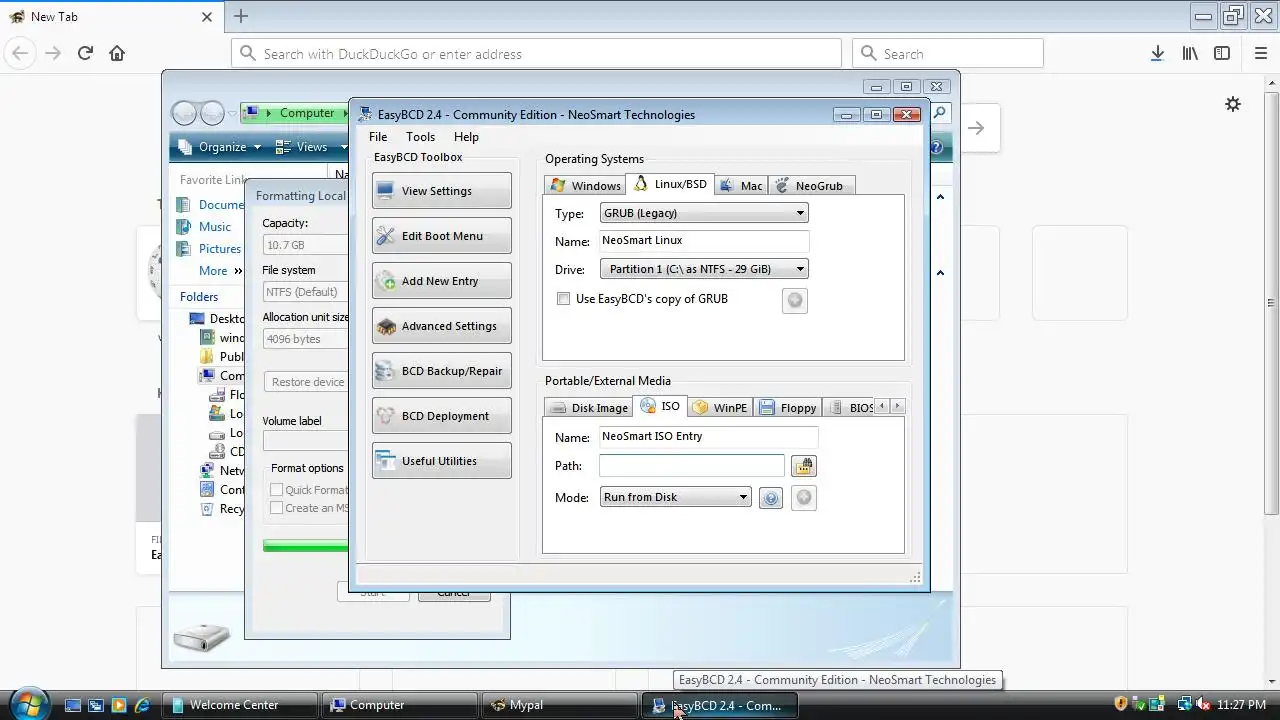
Task: Click the Cancel button in Format dialog
Action: pyautogui.click(x=454, y=593)
